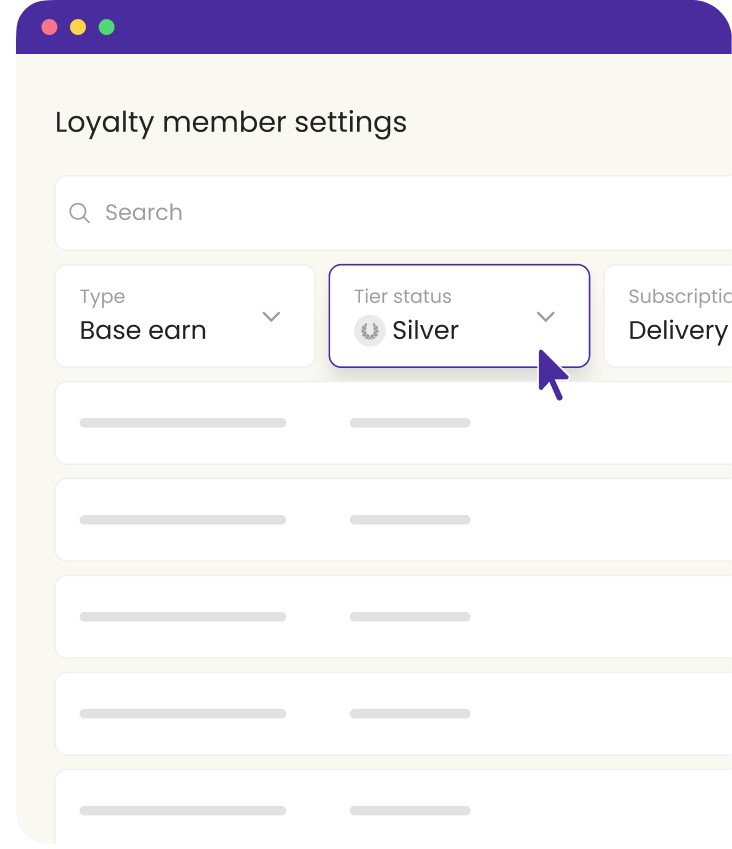
Task: Click the green traffic light button
Action: (105, 28)
